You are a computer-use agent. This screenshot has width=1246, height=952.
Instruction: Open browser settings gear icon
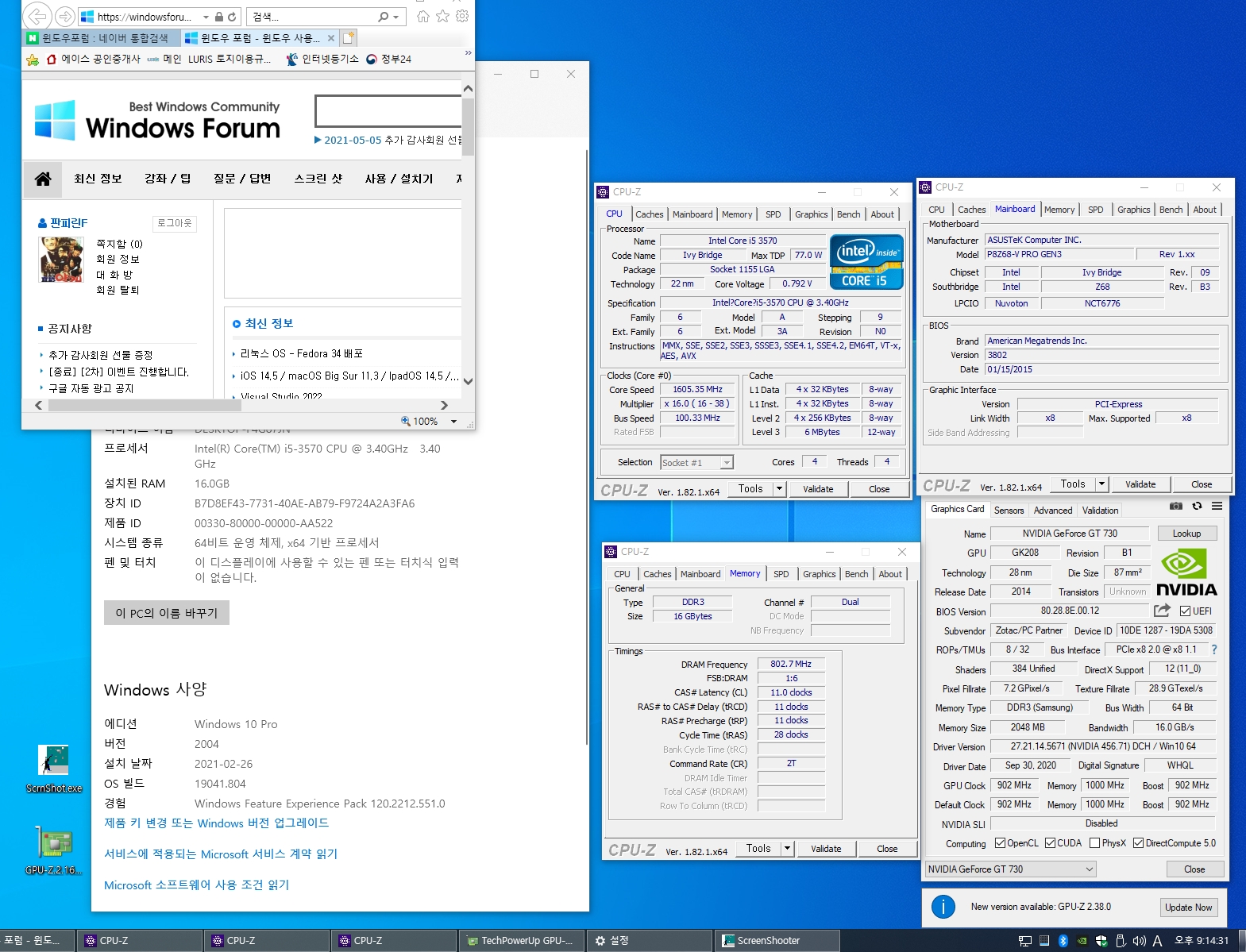462,16
